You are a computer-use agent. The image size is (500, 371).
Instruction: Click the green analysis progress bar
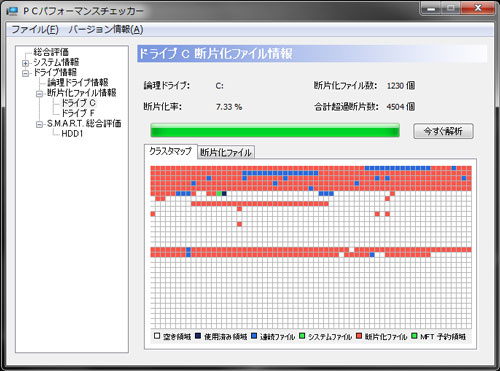(x=275, y=130)
